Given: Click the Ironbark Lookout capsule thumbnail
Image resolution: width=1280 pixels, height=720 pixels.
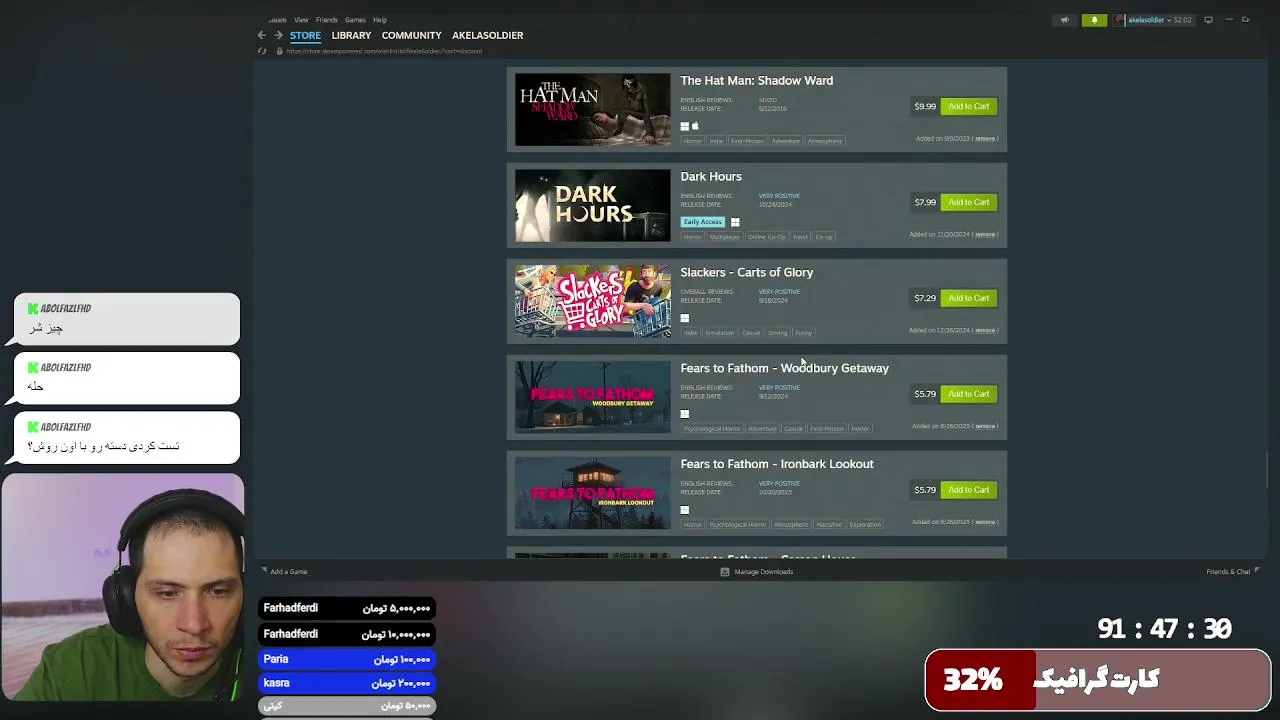Looking at the screenshot, I should click(593, 494).
